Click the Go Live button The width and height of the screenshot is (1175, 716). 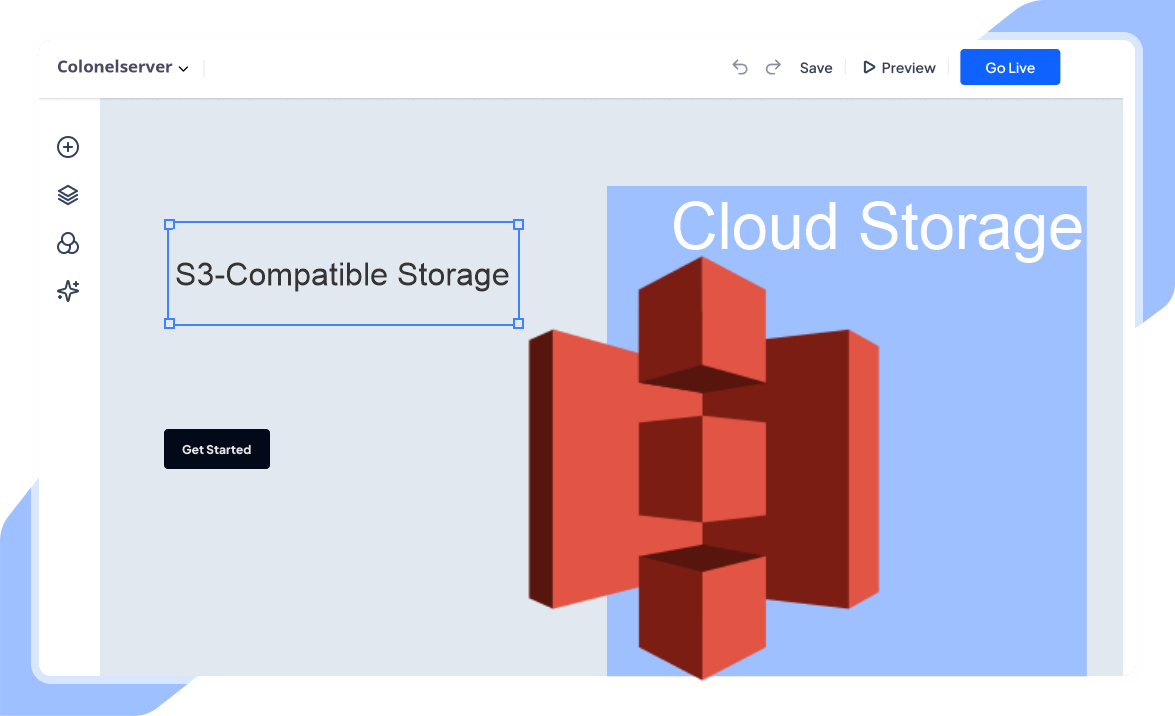tap(1010, 67)
